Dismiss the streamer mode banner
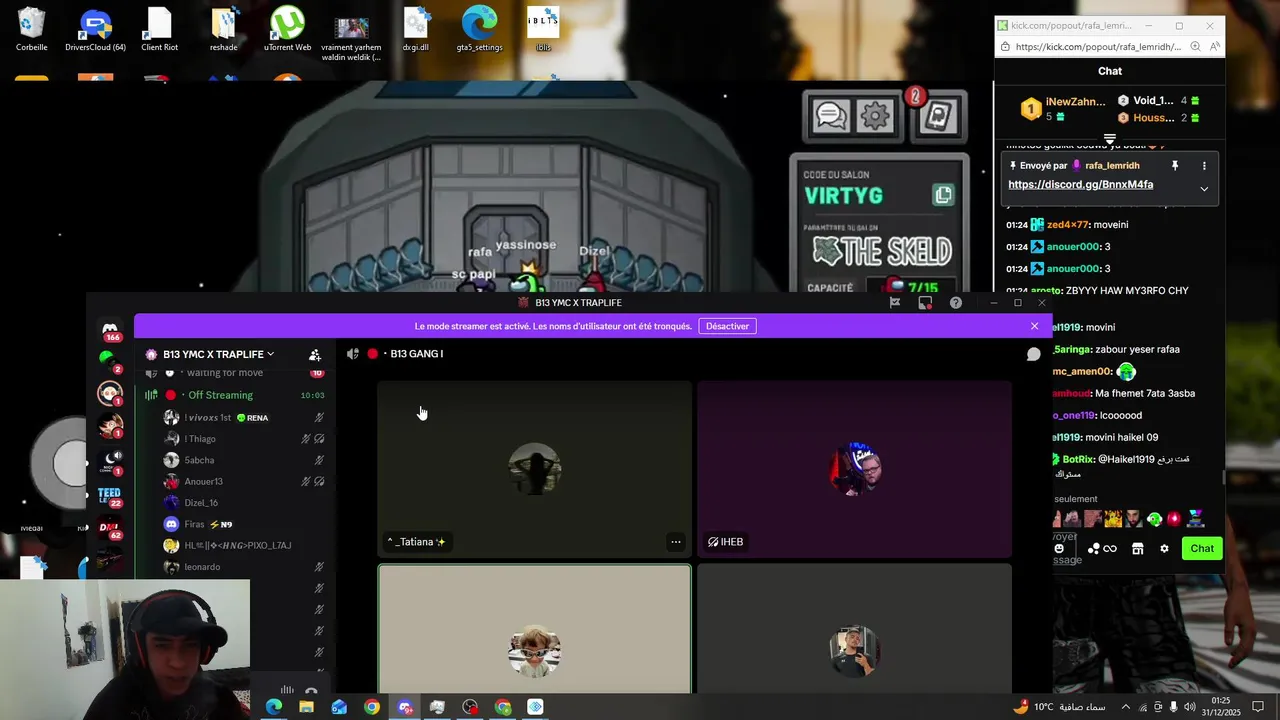Viewport: 1280px width, 720px height. click(x=1034, y=326)
